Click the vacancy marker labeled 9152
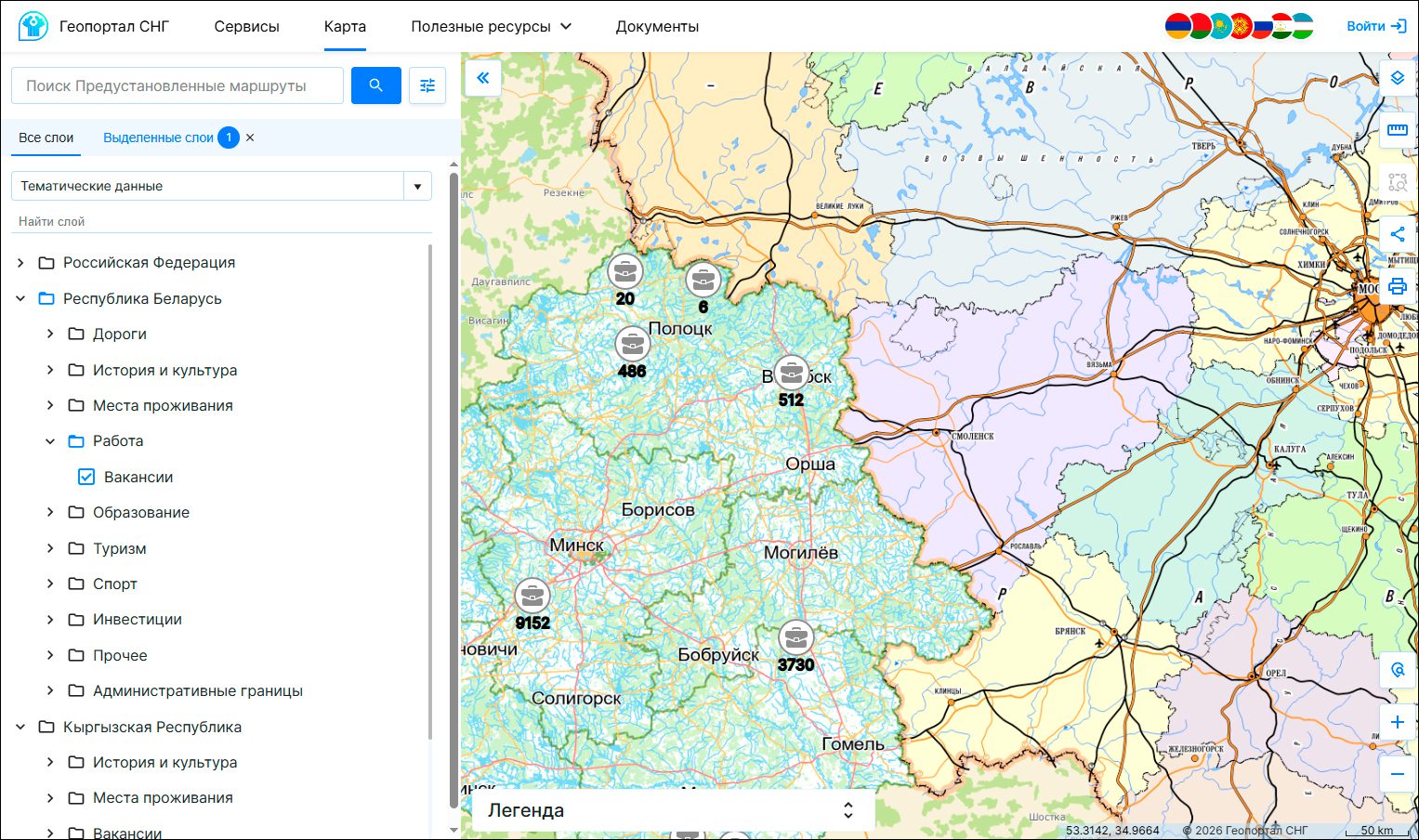The height and width of the screenshot is (840, 1419). click(532, 597)
